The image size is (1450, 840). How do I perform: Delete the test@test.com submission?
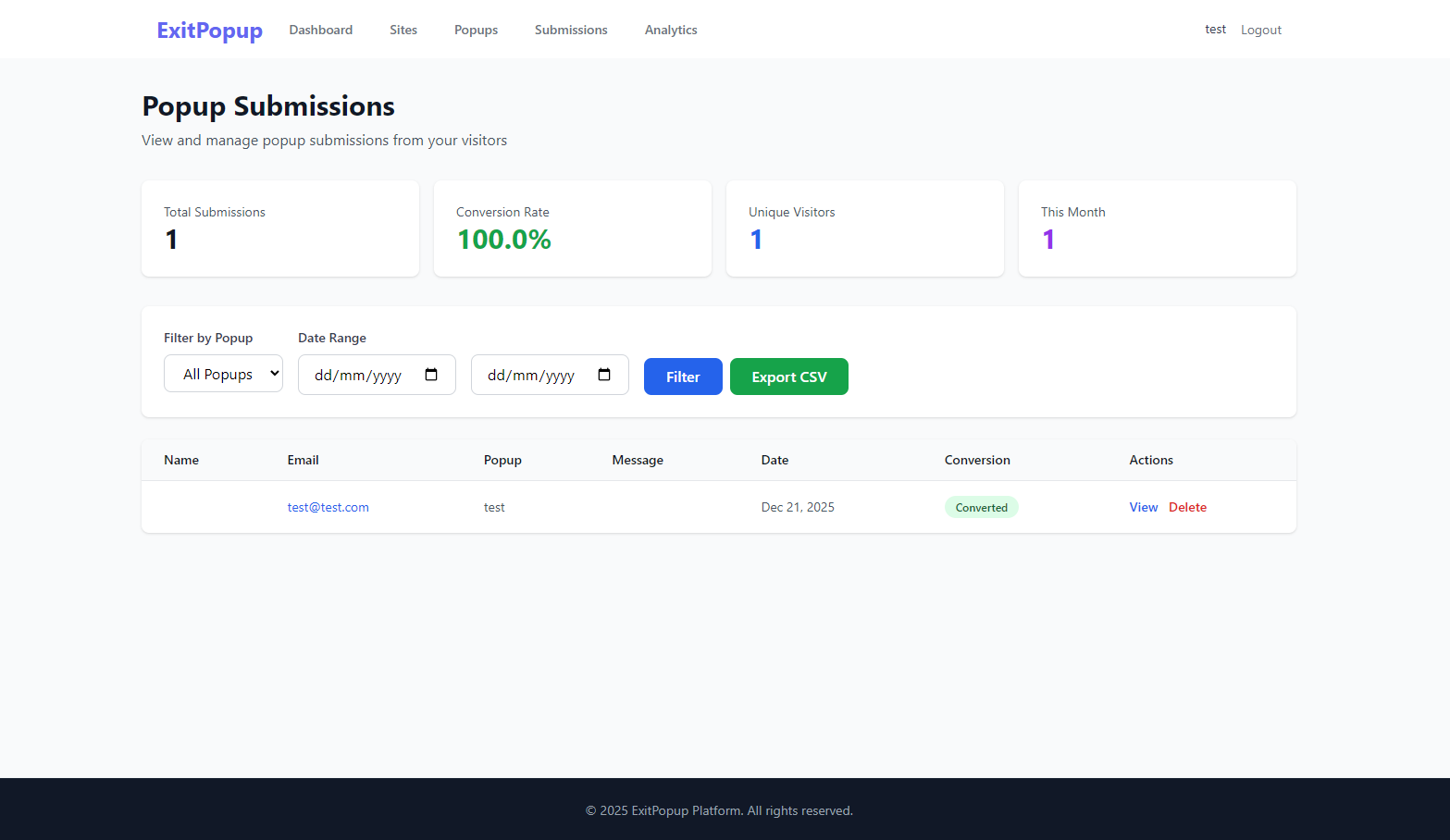pos(1187,507)
